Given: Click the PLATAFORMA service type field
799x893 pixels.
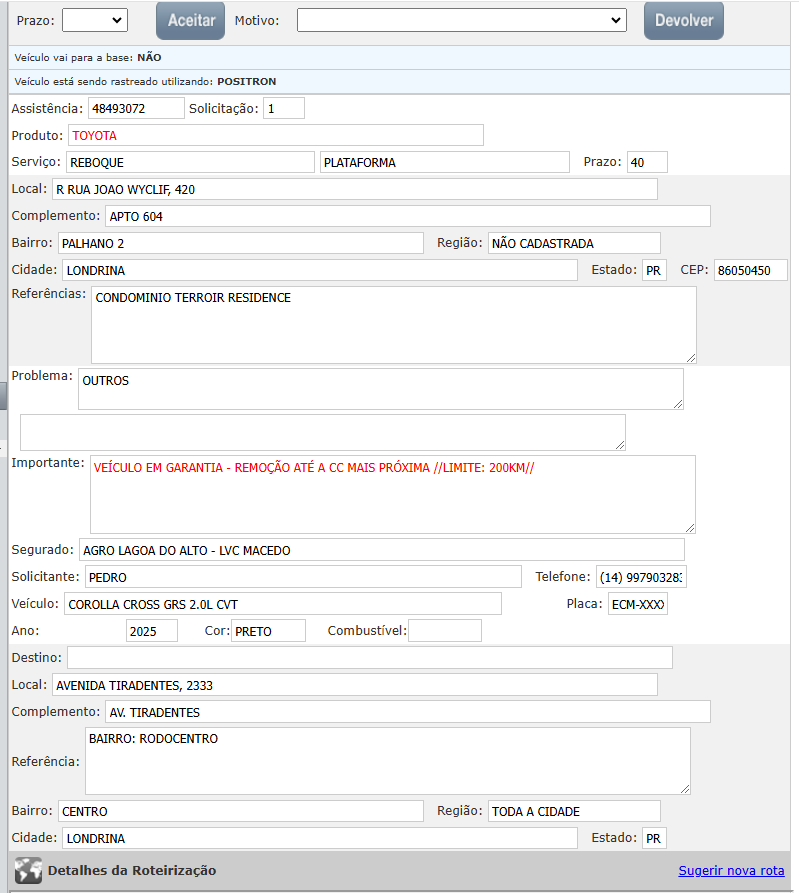Looking at the screenshot, I should pyautogui.click(x=444, y=162).
